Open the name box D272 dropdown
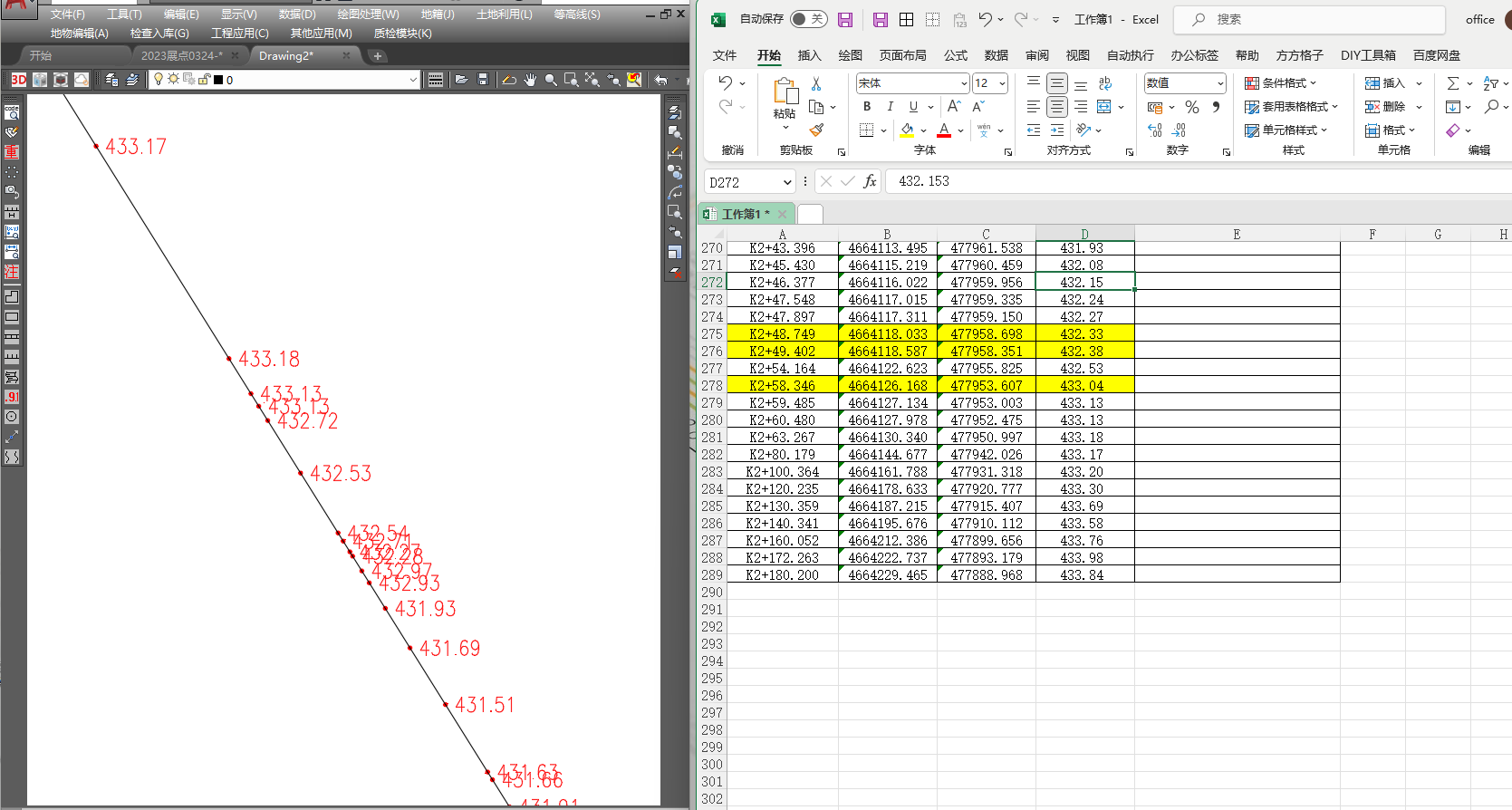The width and height of the screenshot is (1512, 810). click(x=787, y=182)
